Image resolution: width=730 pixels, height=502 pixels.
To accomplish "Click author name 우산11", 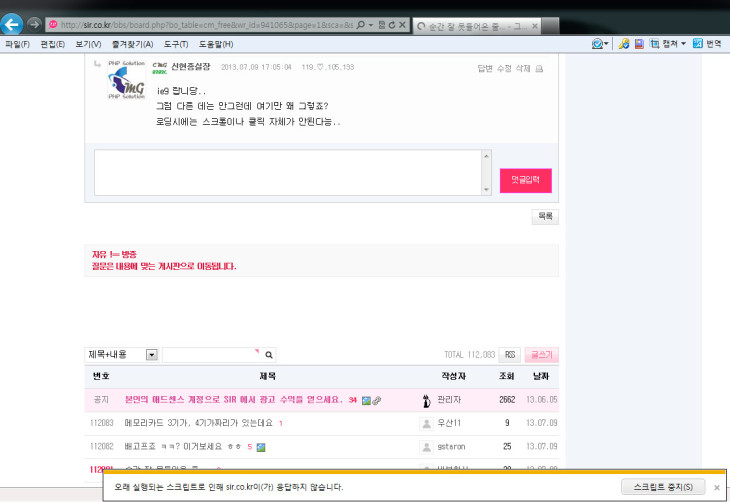I will pyautogui.click(x=449, y=423).
